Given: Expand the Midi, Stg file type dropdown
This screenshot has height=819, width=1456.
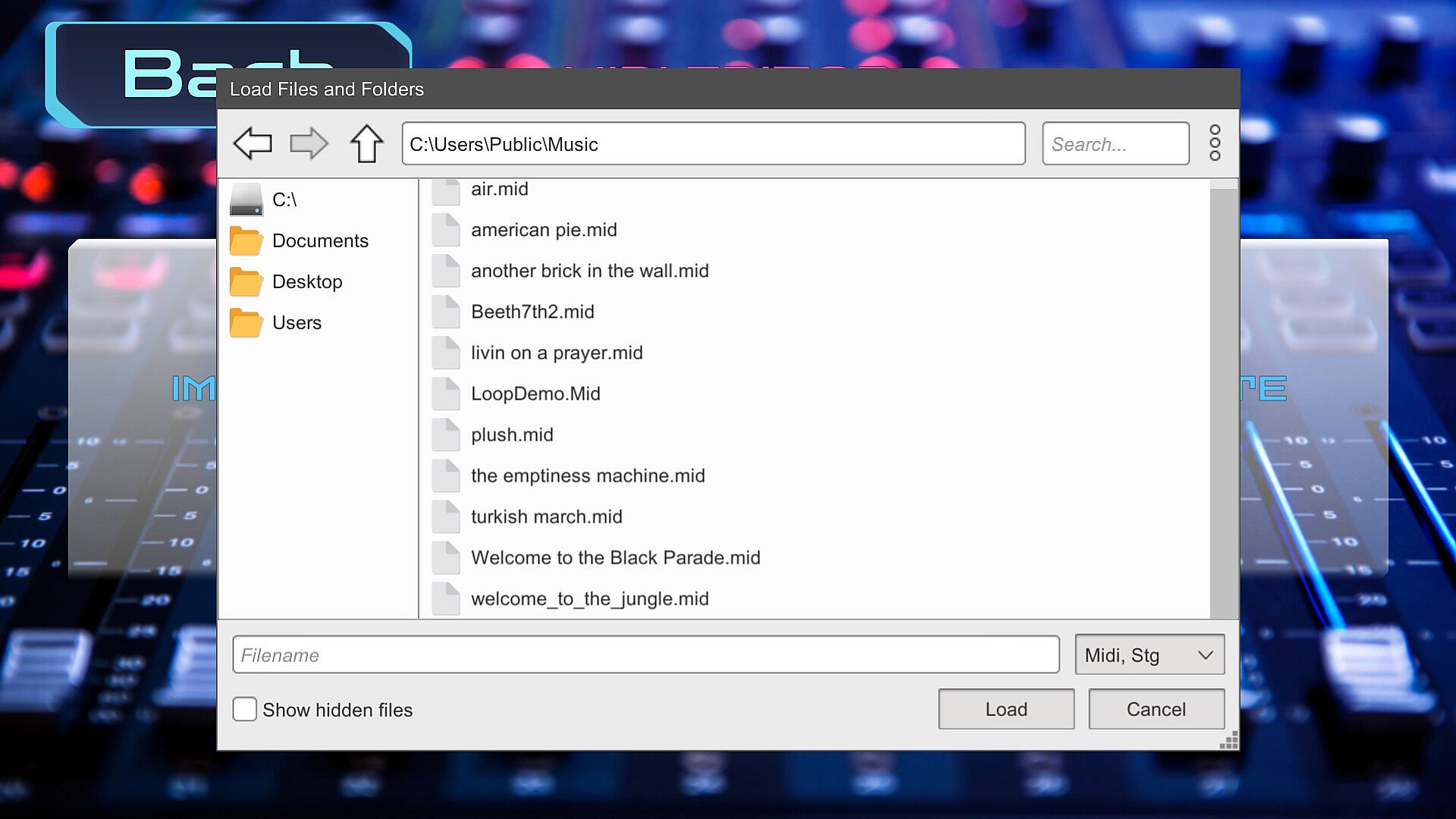Looking at the screenshot, I should tap(1149, 654).
